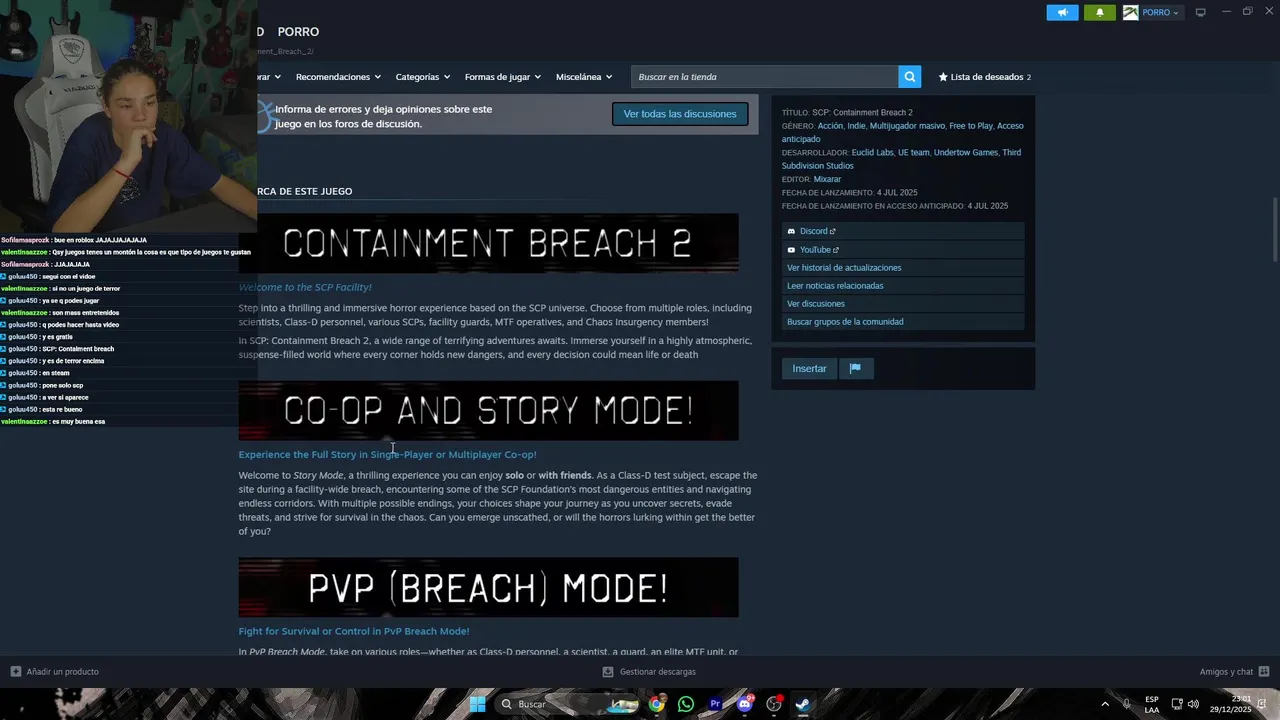Click the Insertar button

[x=809, y=369]
